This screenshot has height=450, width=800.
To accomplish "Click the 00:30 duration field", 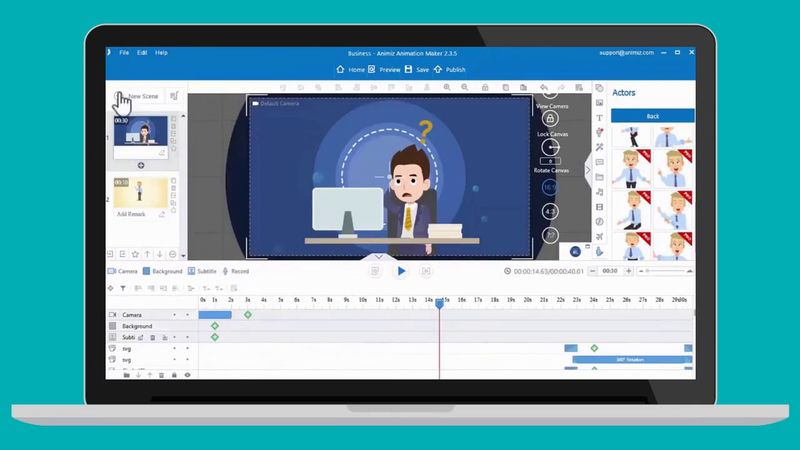I will (610, 271).
